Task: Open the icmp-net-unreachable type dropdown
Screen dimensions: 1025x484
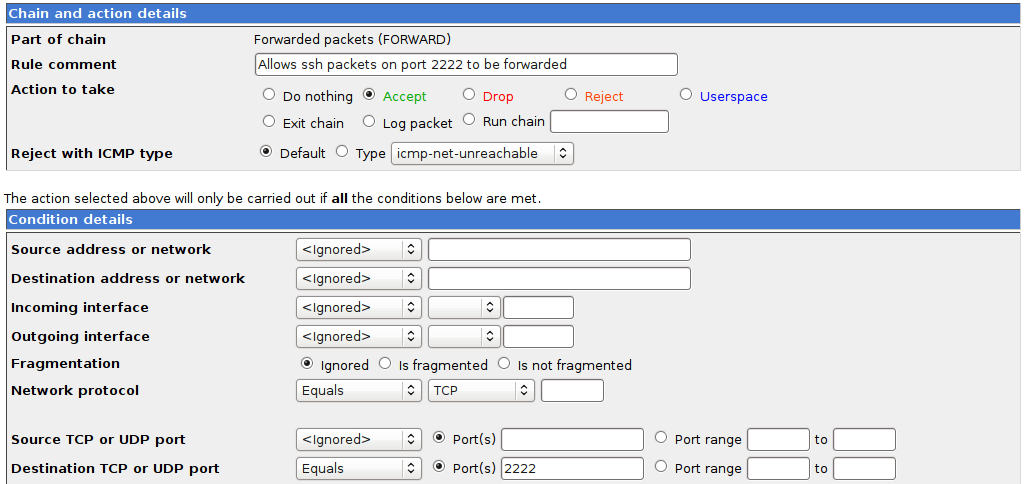Action: (x=482, y=153)
